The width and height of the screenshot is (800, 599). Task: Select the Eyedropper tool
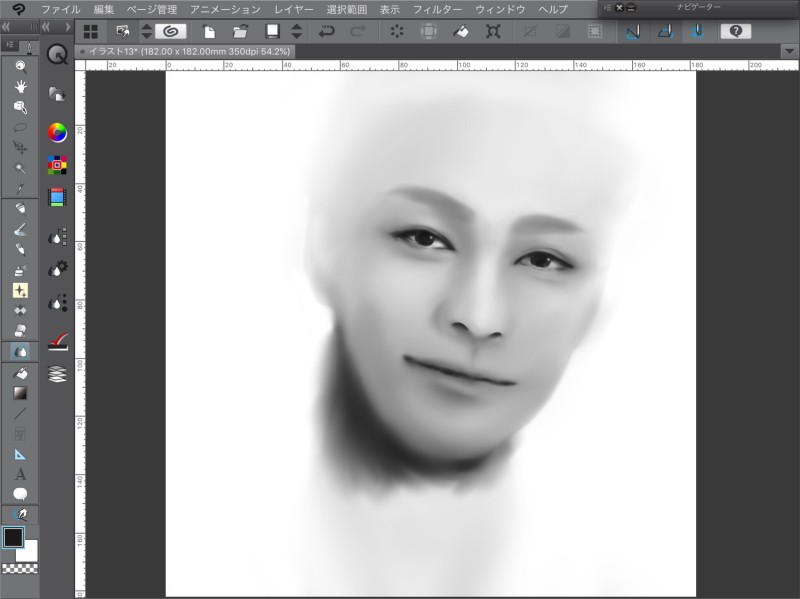point(20,188)
